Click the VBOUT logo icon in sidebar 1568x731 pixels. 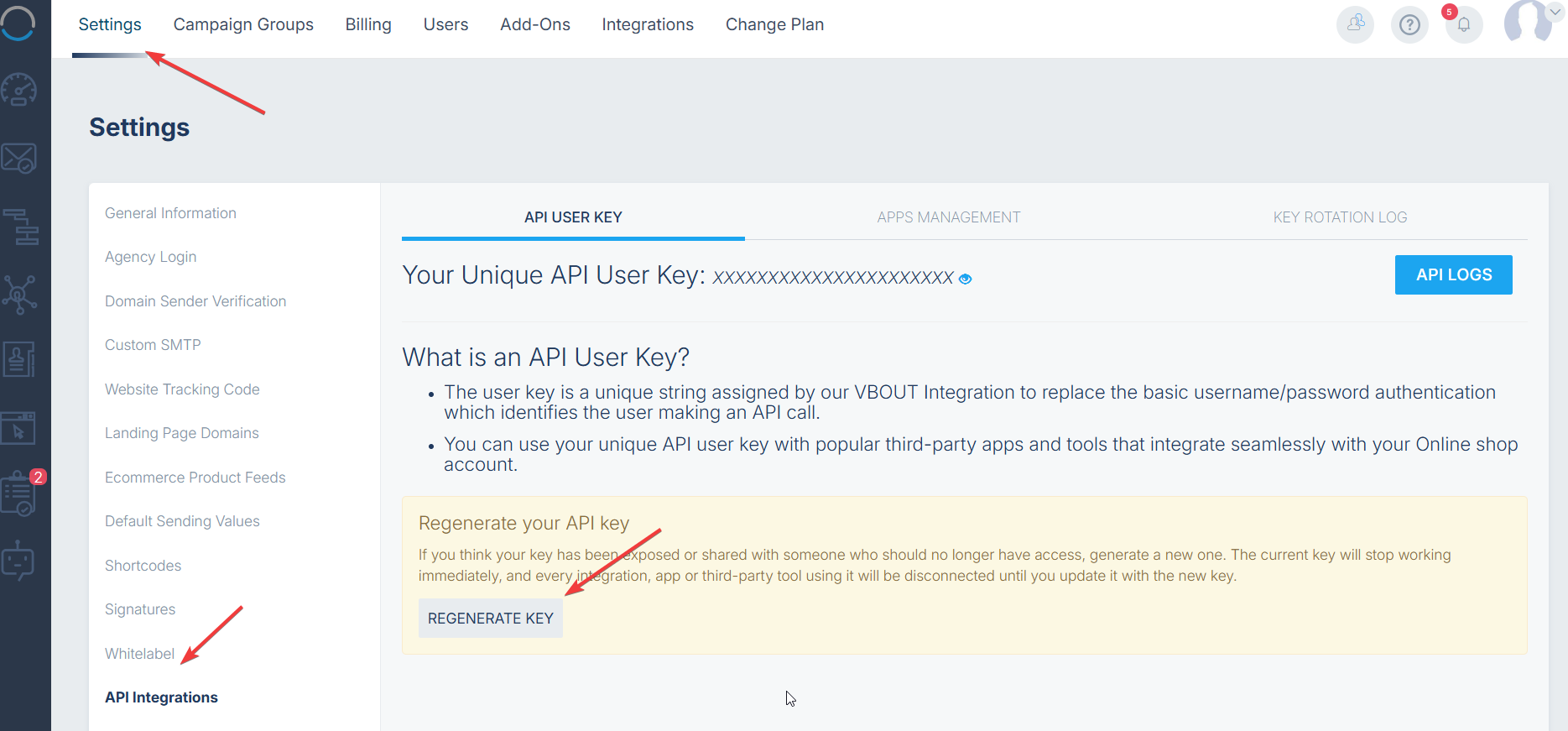18,22
